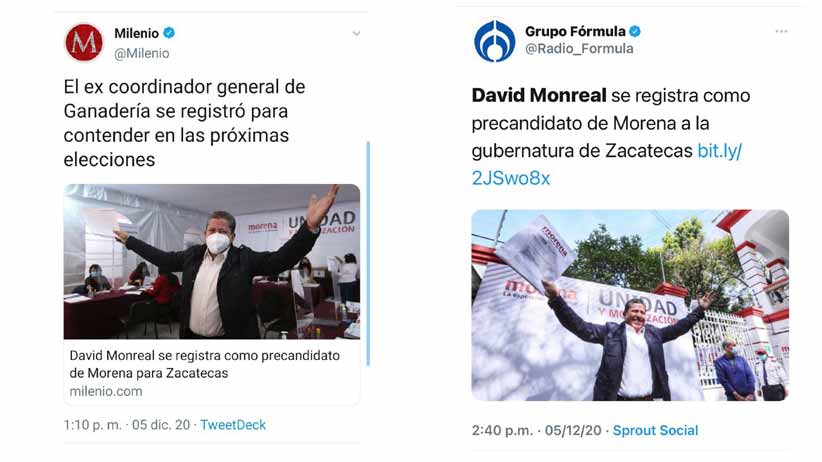Click the blue vertical scrollbar beside Milenio tweet
The height and width of the screenshot is (462, 822).
pos(368,253)
